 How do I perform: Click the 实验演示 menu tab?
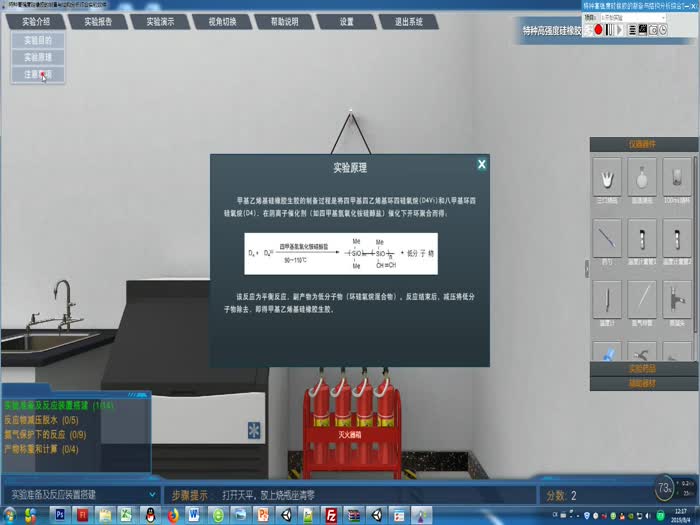(159, 21)
